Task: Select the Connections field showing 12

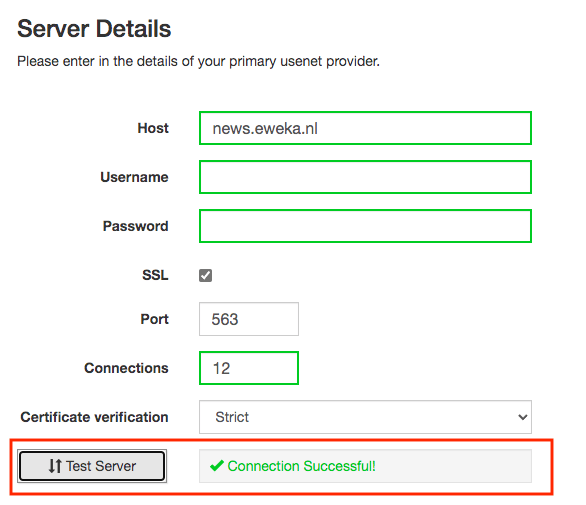Action: click(x=249, y=368)
